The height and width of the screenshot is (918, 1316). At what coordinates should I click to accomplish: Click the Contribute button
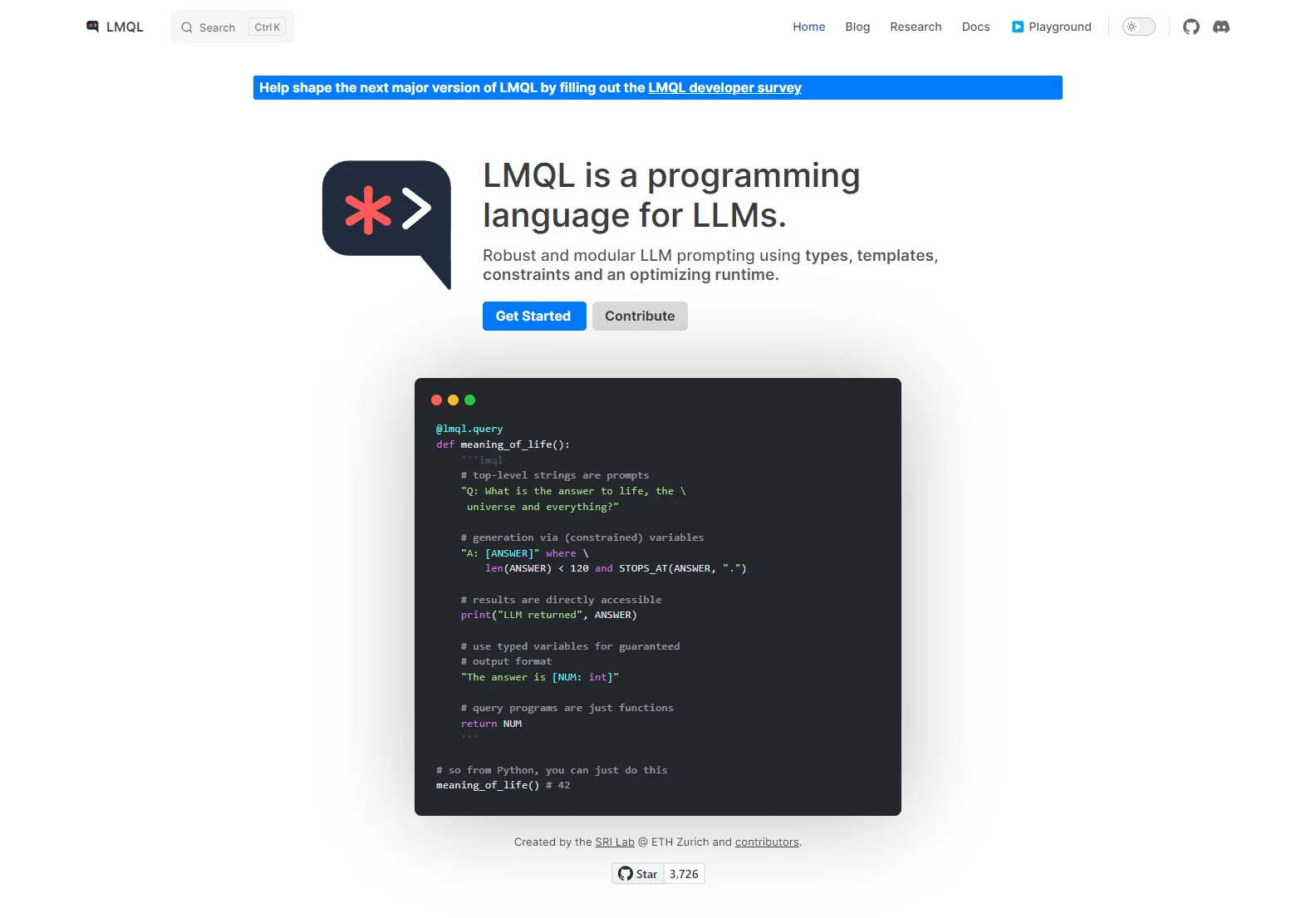tap(640, 316)
